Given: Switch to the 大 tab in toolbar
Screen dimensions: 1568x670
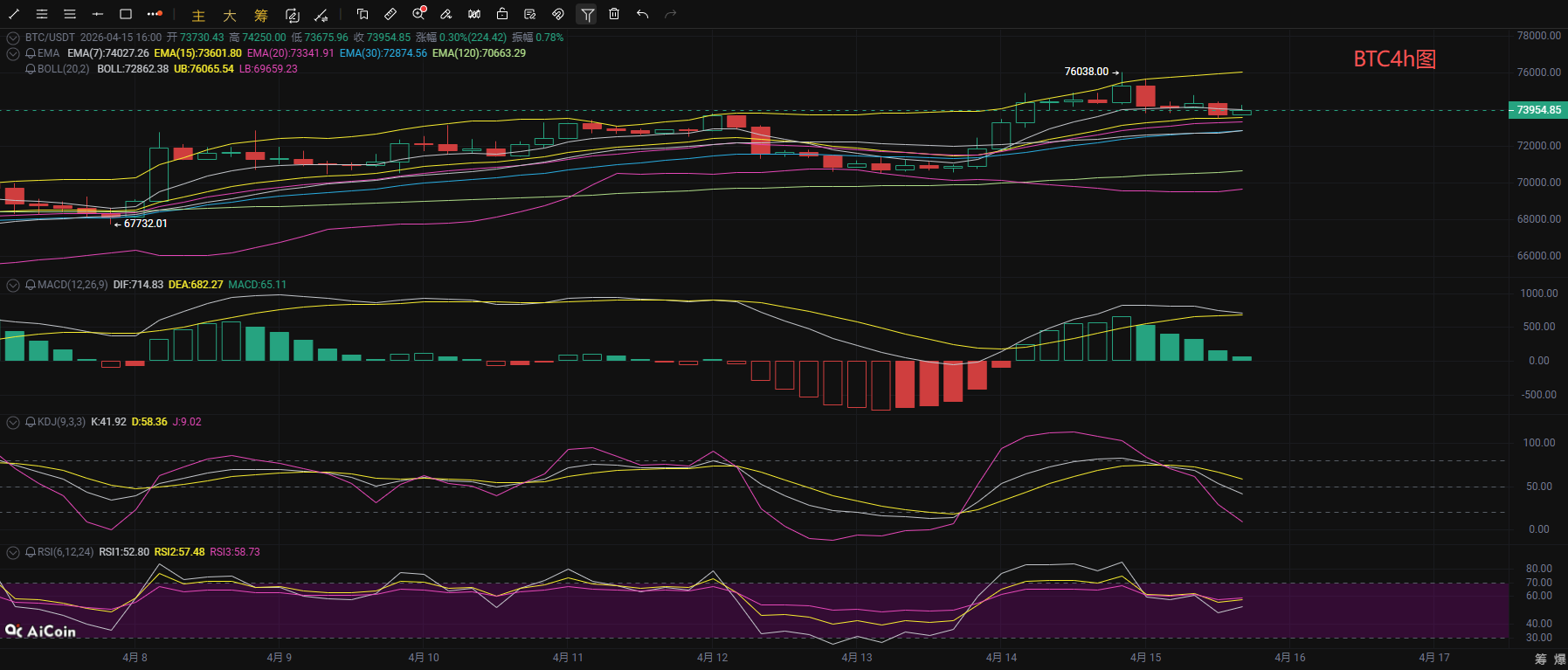Looking at the screenshot, I should (x=230, y=16).
